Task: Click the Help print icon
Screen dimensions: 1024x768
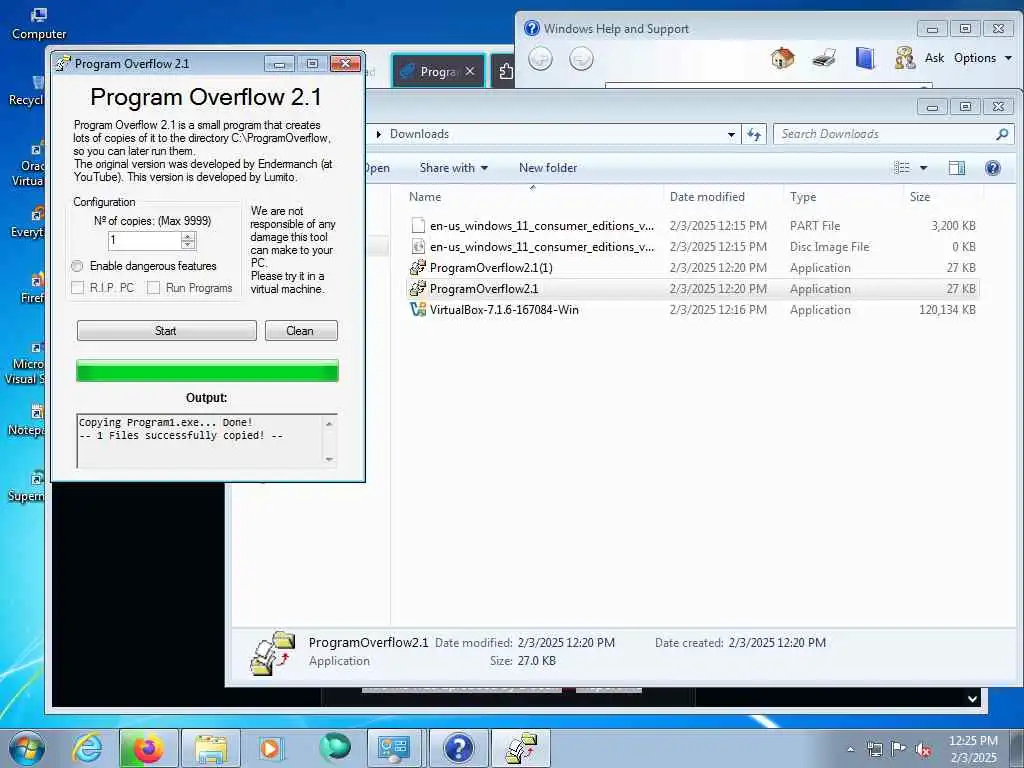Action: pos(824,58)
